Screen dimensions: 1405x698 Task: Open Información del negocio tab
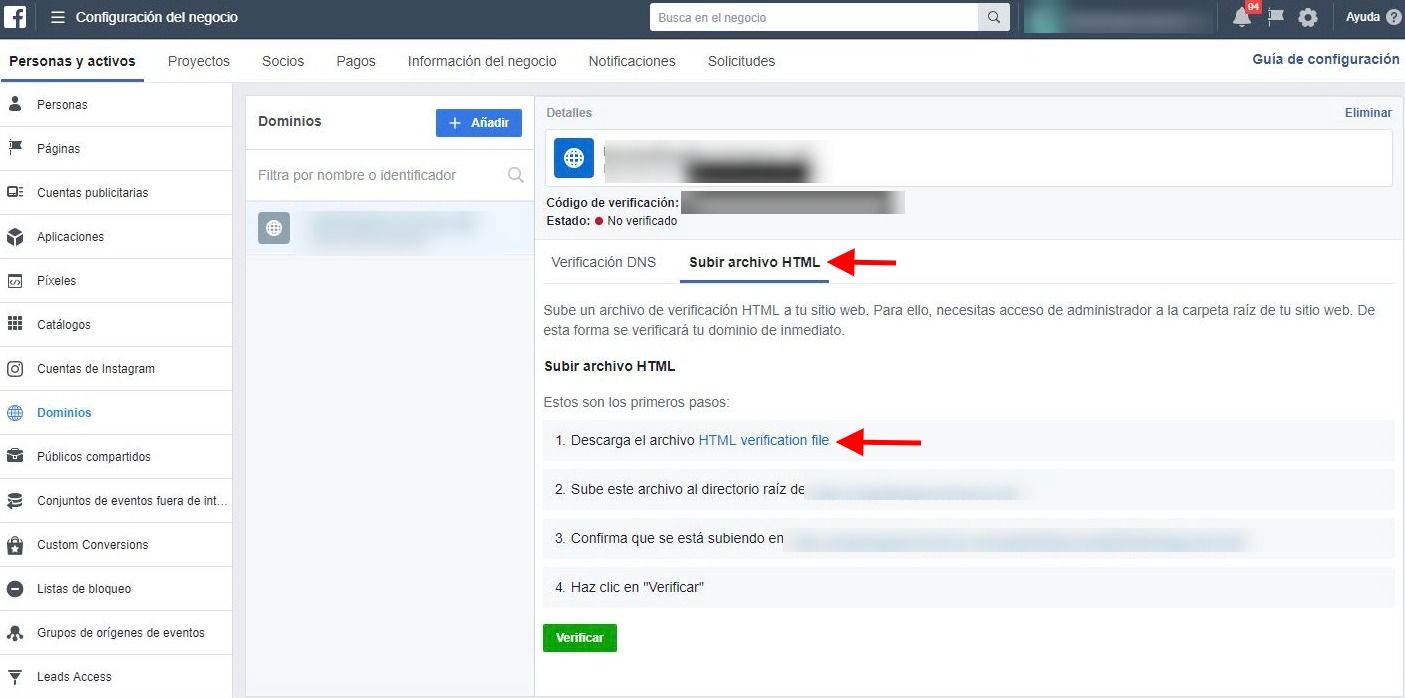click(482, 61)
